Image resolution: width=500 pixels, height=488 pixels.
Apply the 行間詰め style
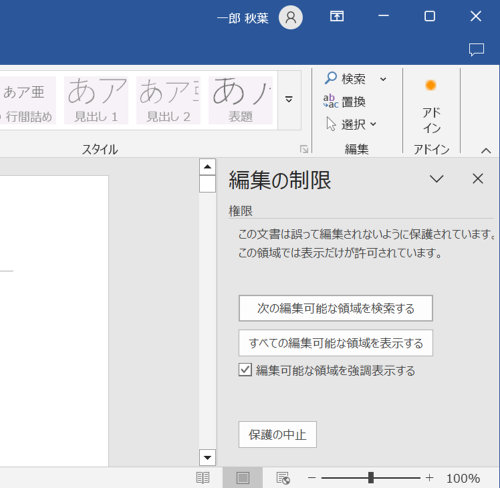click(x=28, y=100)
